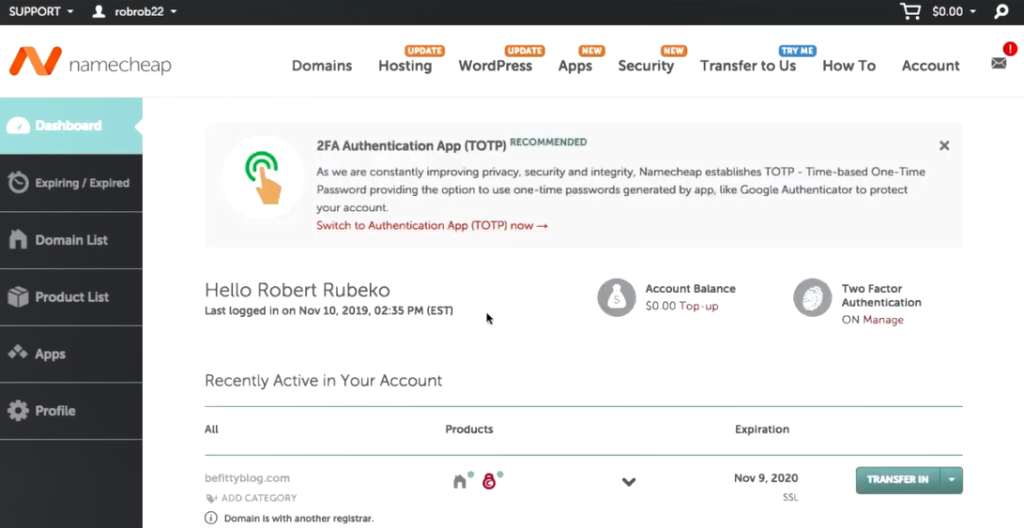The width and height of the screenshot is (1024, 528).
Task: Open the SUPPORT dropdown menu
Action: tap(41, 11)
